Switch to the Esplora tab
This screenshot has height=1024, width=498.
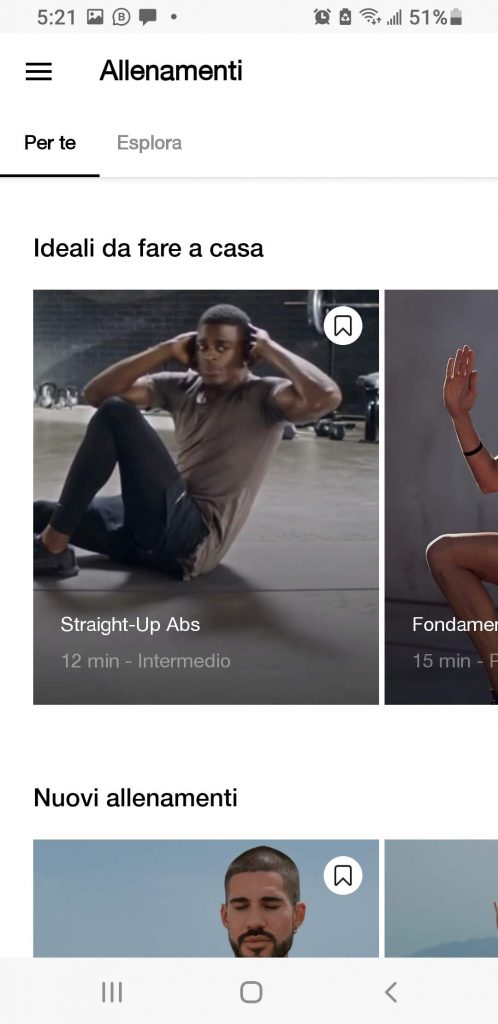click(x=149, y=143)
